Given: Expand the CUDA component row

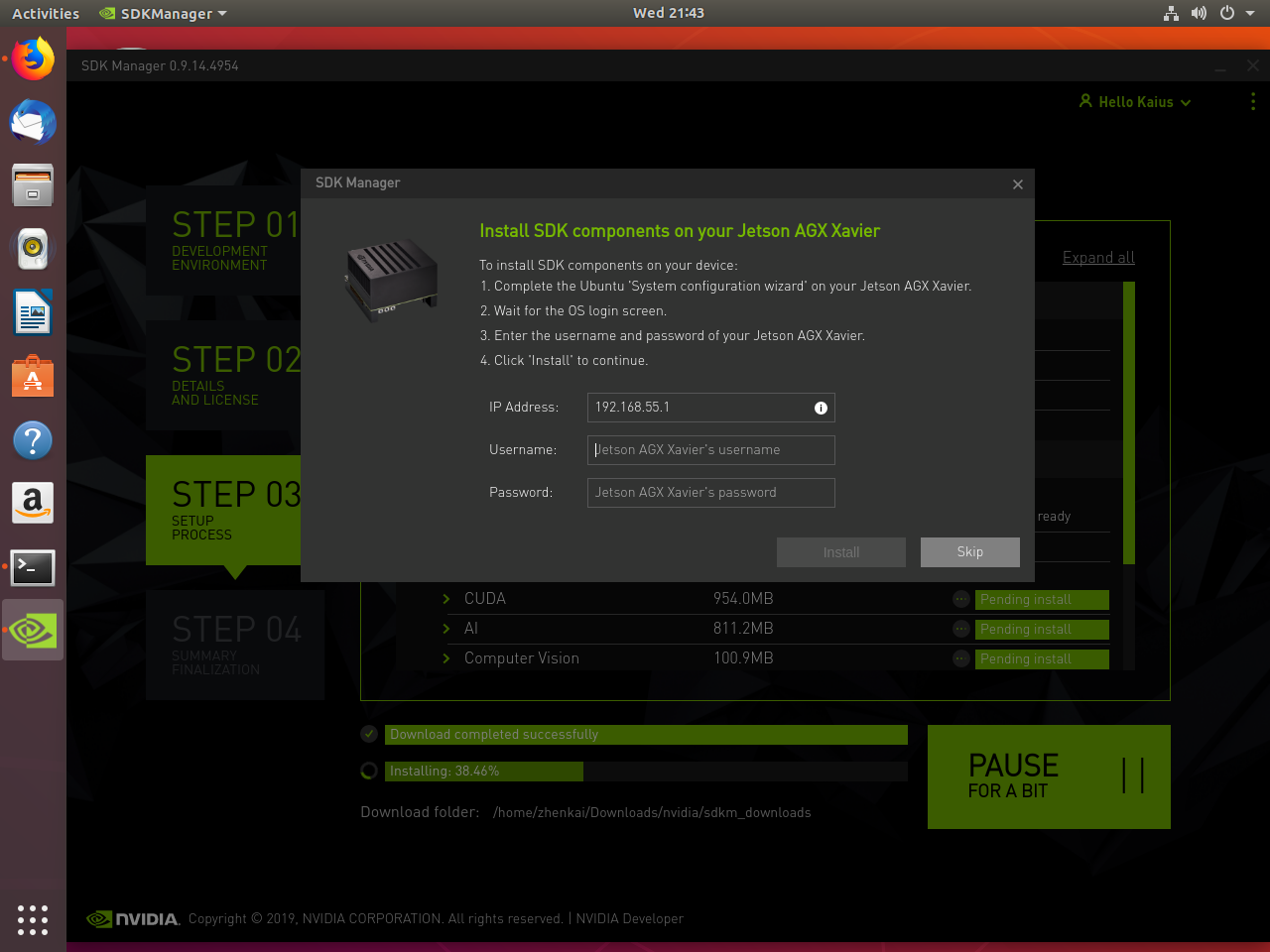Looking at the screenshot, I should click(x=446, y=599).
